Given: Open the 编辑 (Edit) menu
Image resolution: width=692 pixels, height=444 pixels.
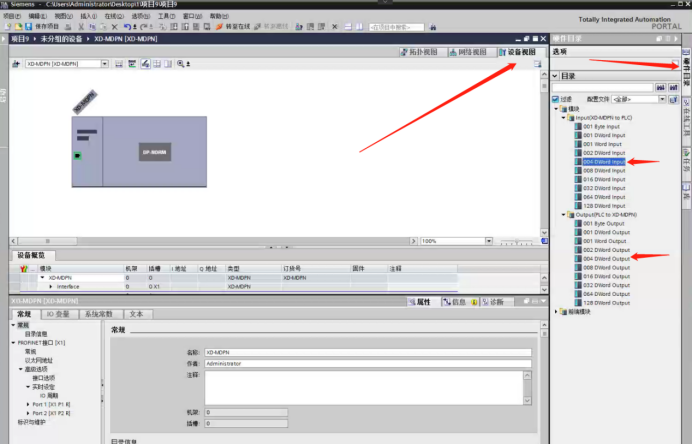Looking at the screenshot, I should pyautogui.click(x=38, y=16).
